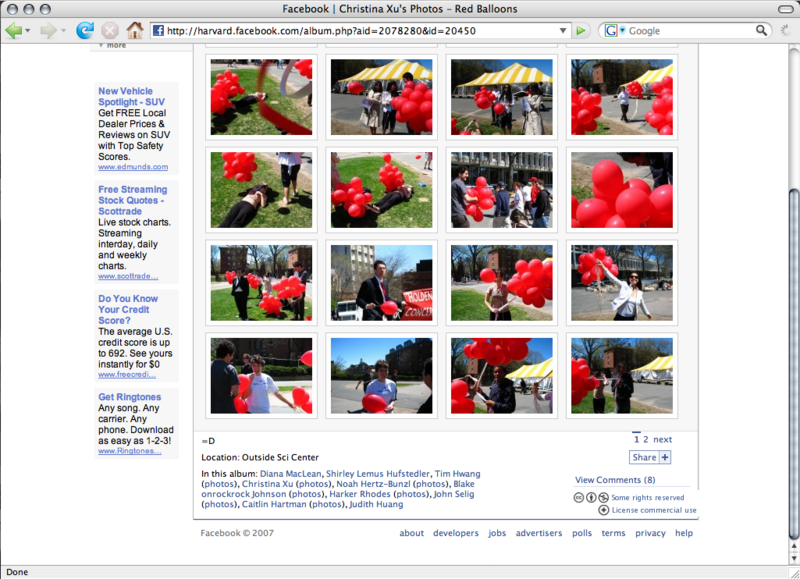Click the magnifying glass search icon
800x579 pixels.
pos(761,30)
